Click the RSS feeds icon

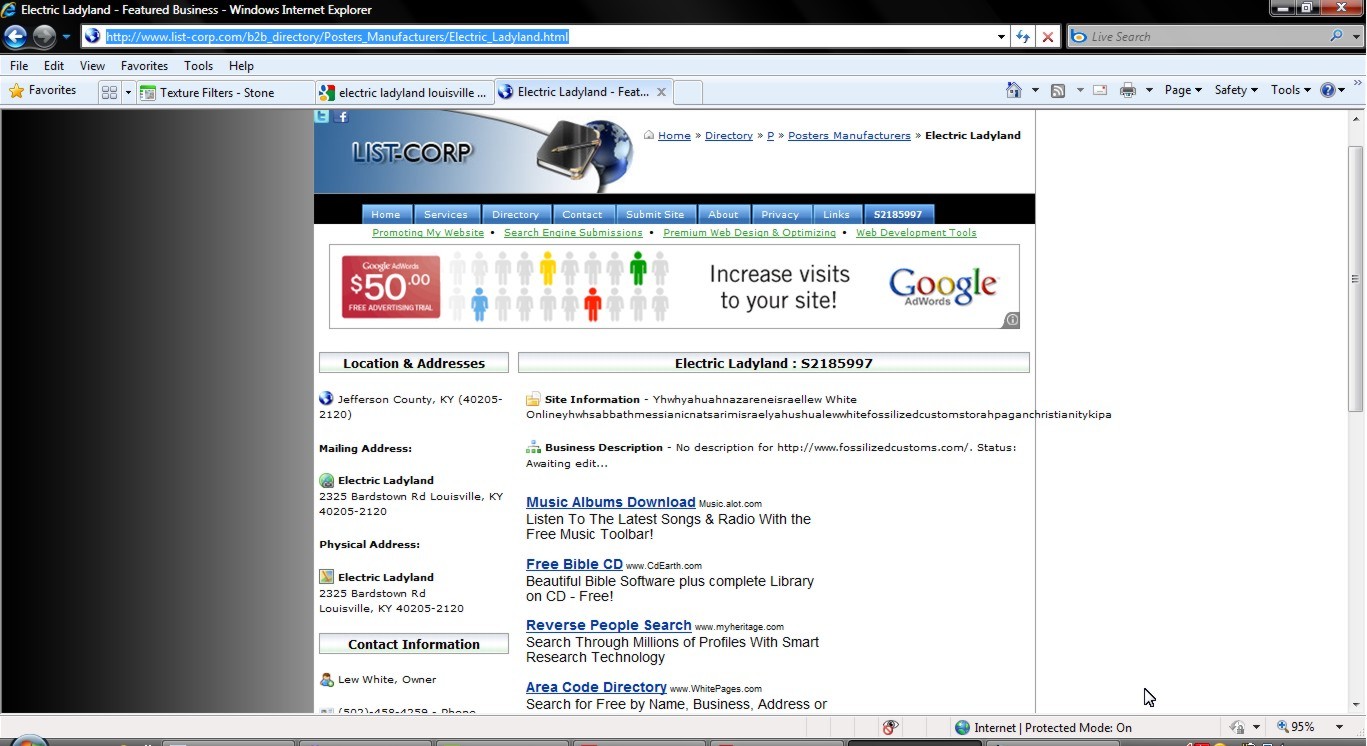point(1058,90)
